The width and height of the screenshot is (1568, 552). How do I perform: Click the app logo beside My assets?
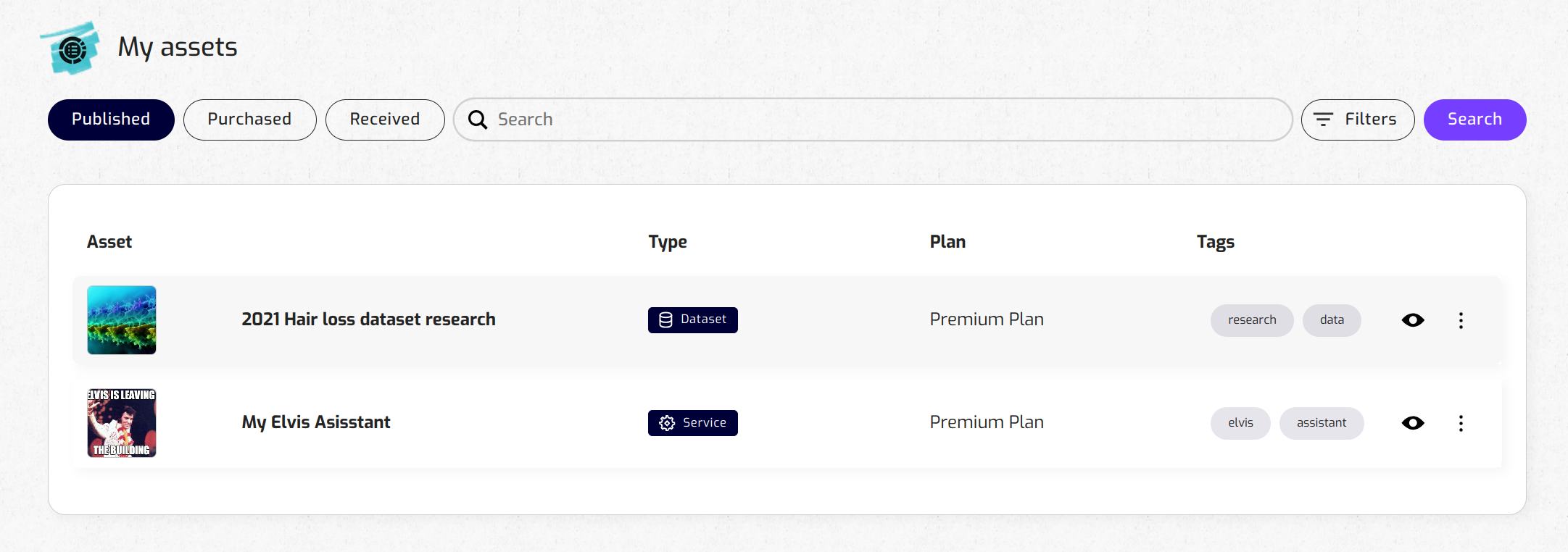(72, 49)
